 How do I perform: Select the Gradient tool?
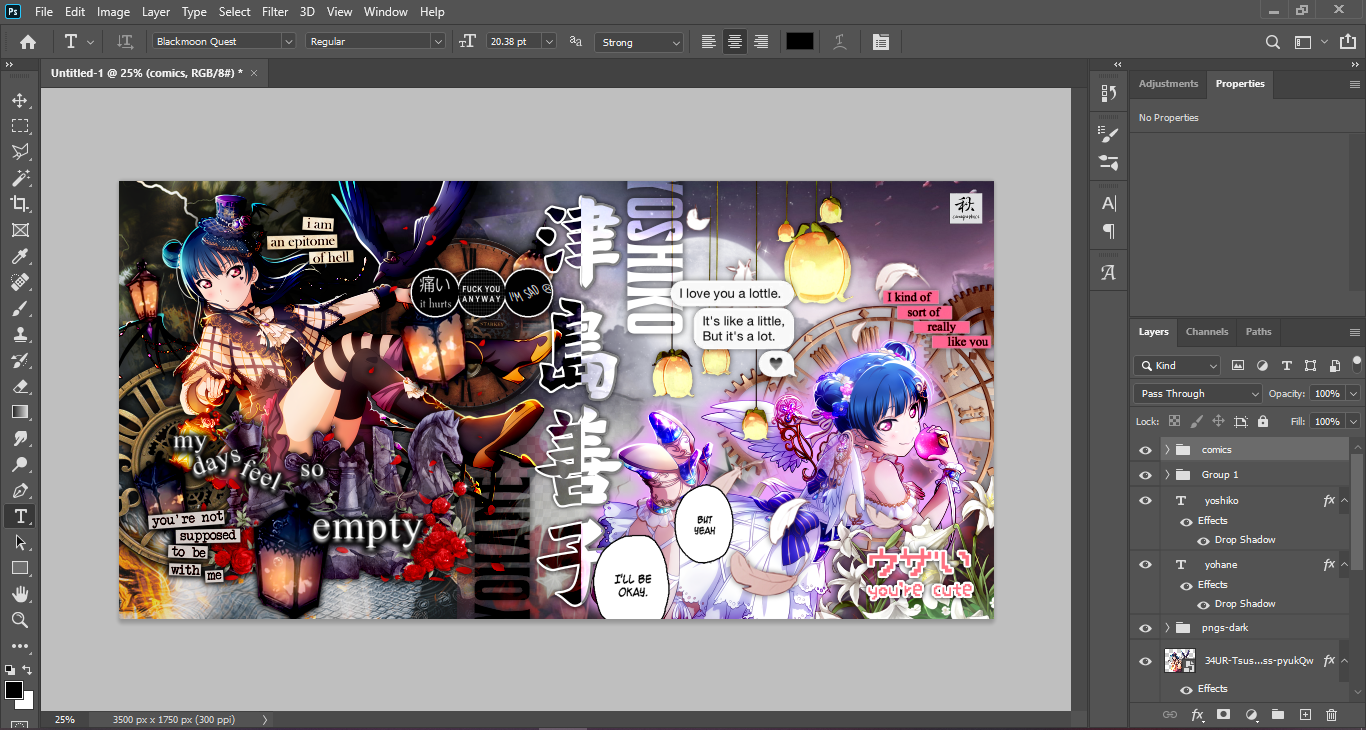19,412
